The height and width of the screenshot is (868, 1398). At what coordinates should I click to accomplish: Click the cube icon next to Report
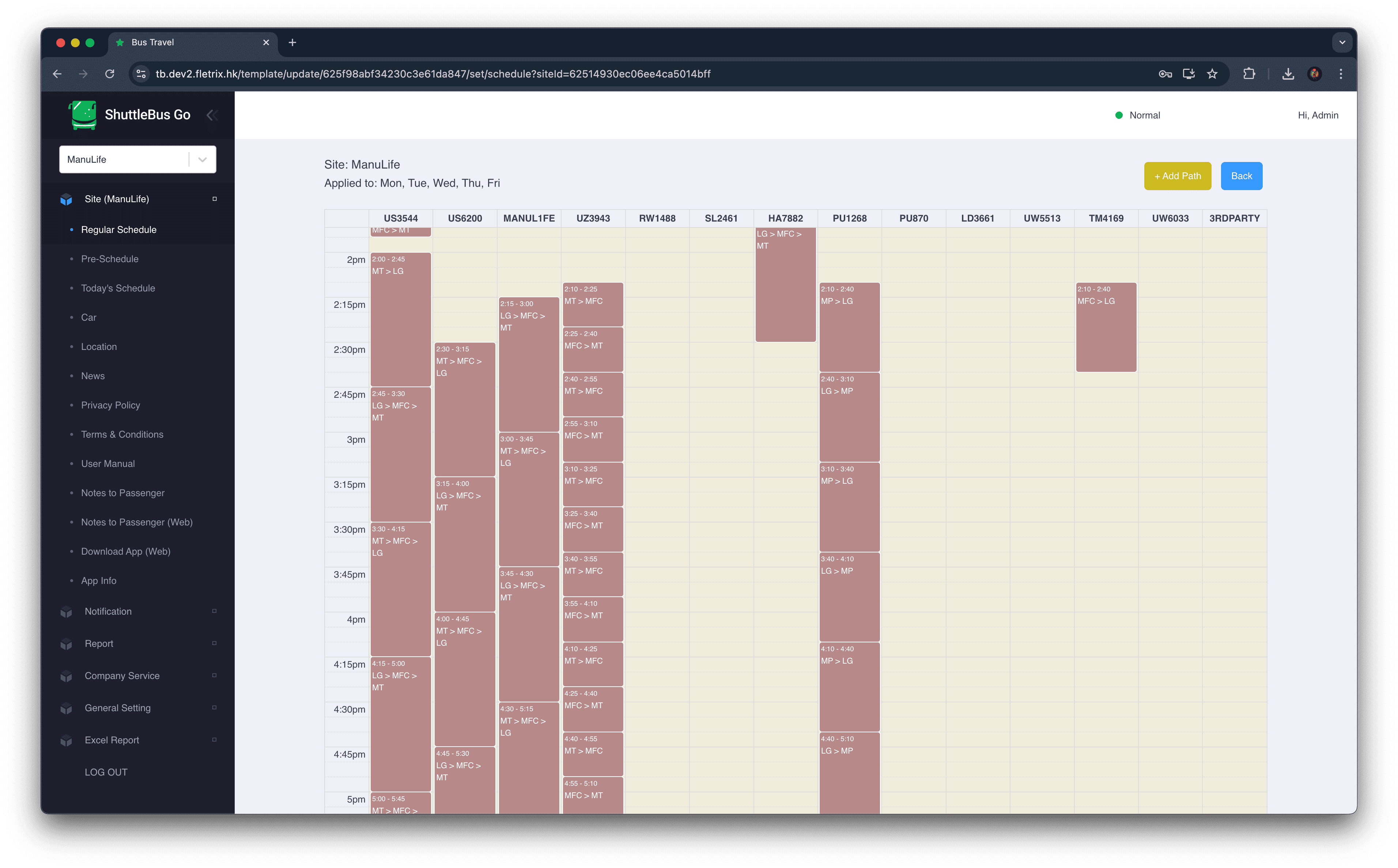[67, 644]
